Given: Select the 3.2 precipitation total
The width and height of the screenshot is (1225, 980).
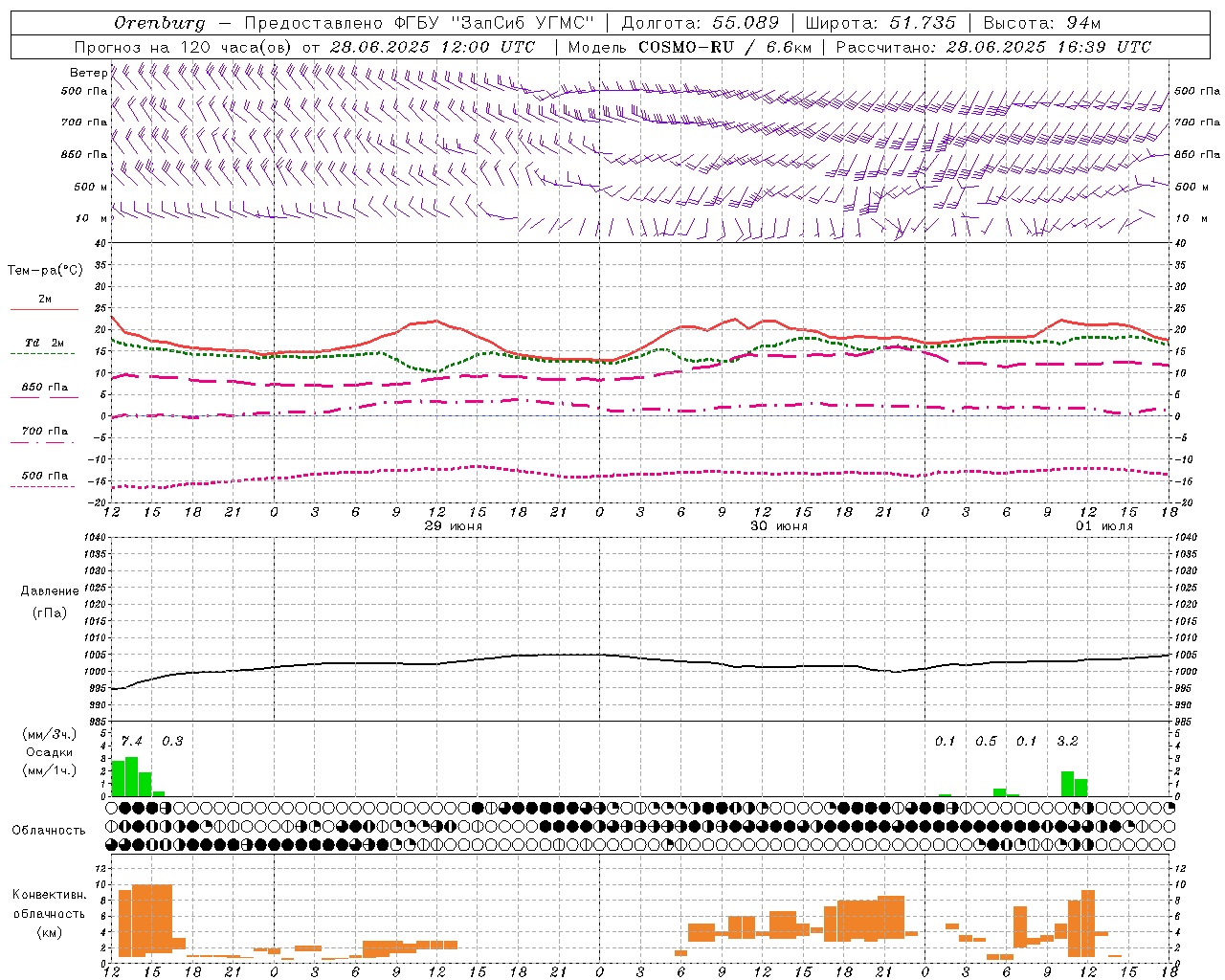Looking at the screenshot, I should pos(1067,742).
